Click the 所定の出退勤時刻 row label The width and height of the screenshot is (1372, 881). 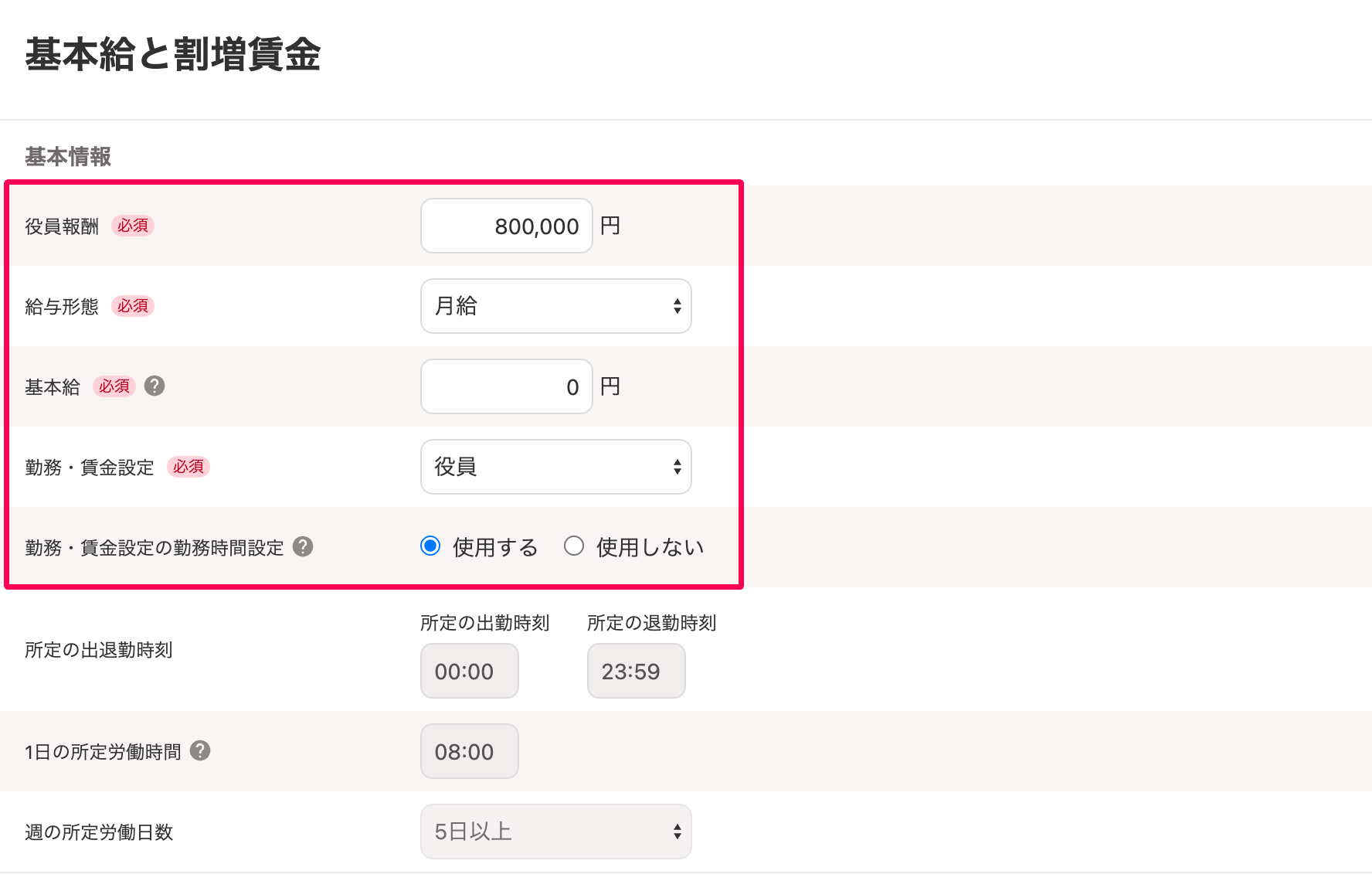(99, 650)
